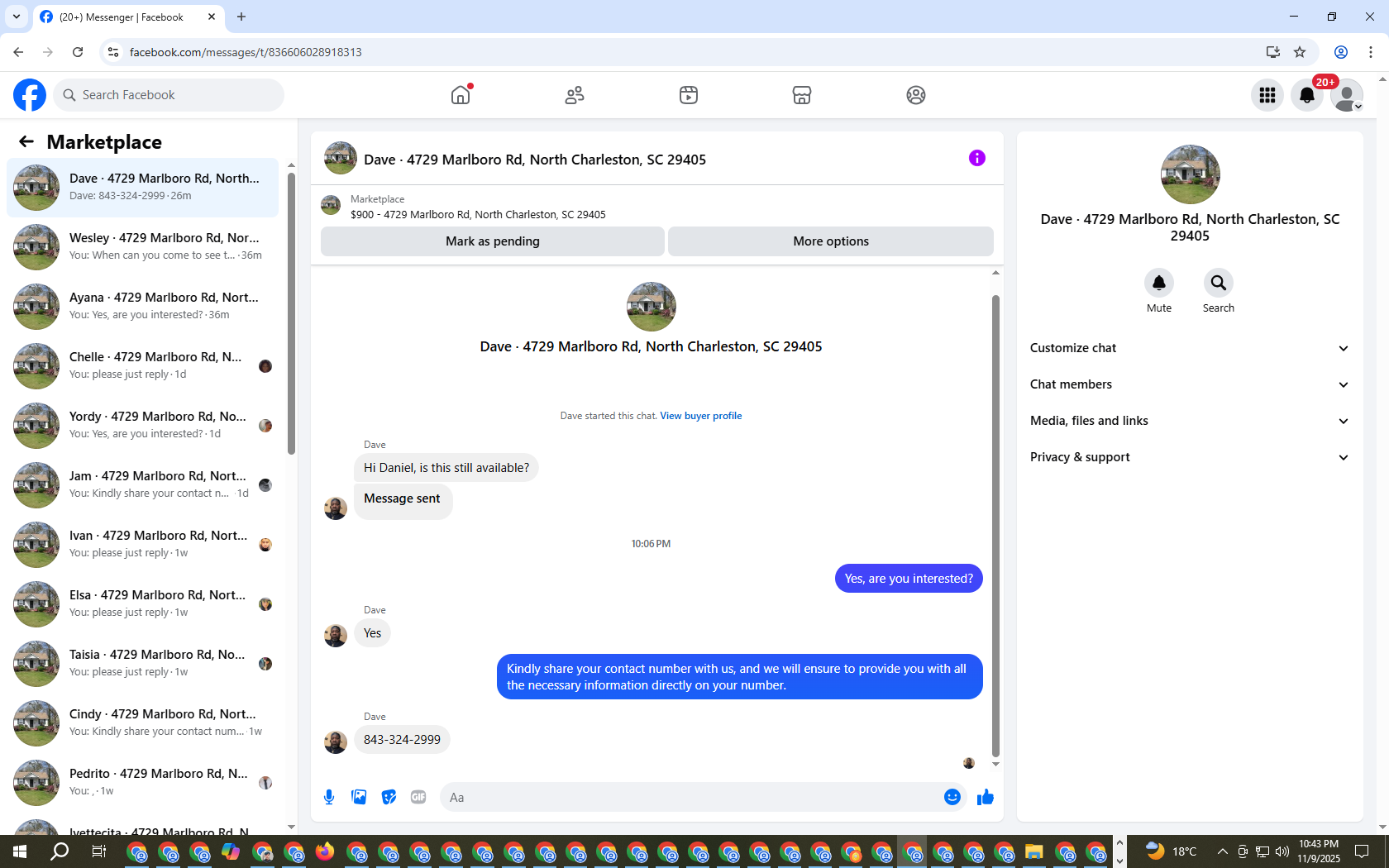
Task: Open a new browser tab
Action: (241, 17)
